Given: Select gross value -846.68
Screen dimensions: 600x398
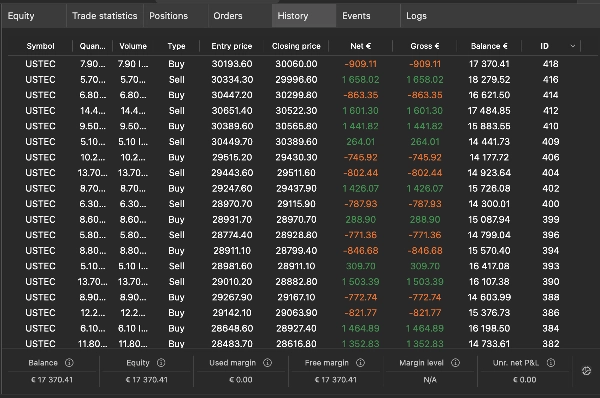Looking at the screenshot, I should pyautogui.click(x=425, y=251).
